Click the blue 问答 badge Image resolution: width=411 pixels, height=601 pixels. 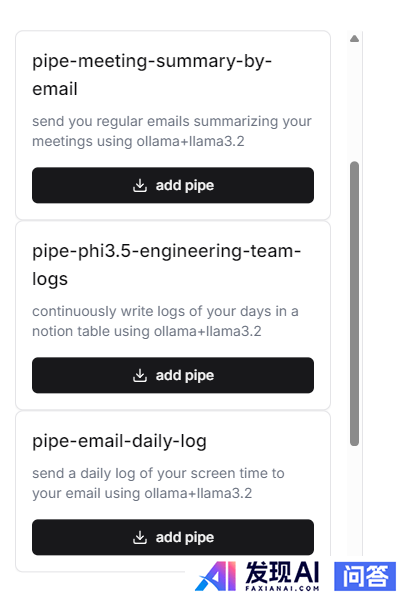tap(365, 576)
